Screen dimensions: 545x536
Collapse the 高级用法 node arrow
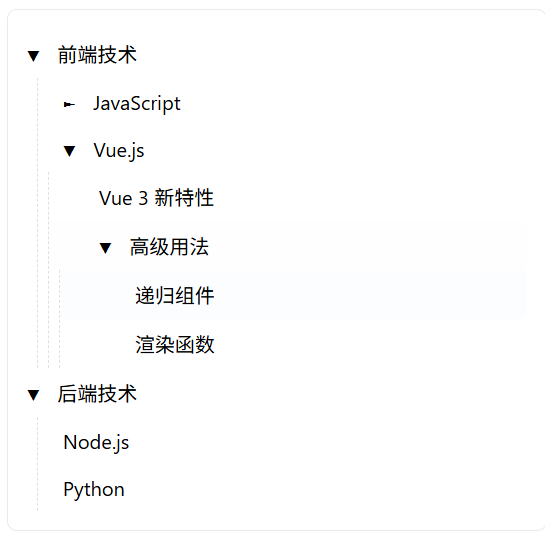(105, 248)
